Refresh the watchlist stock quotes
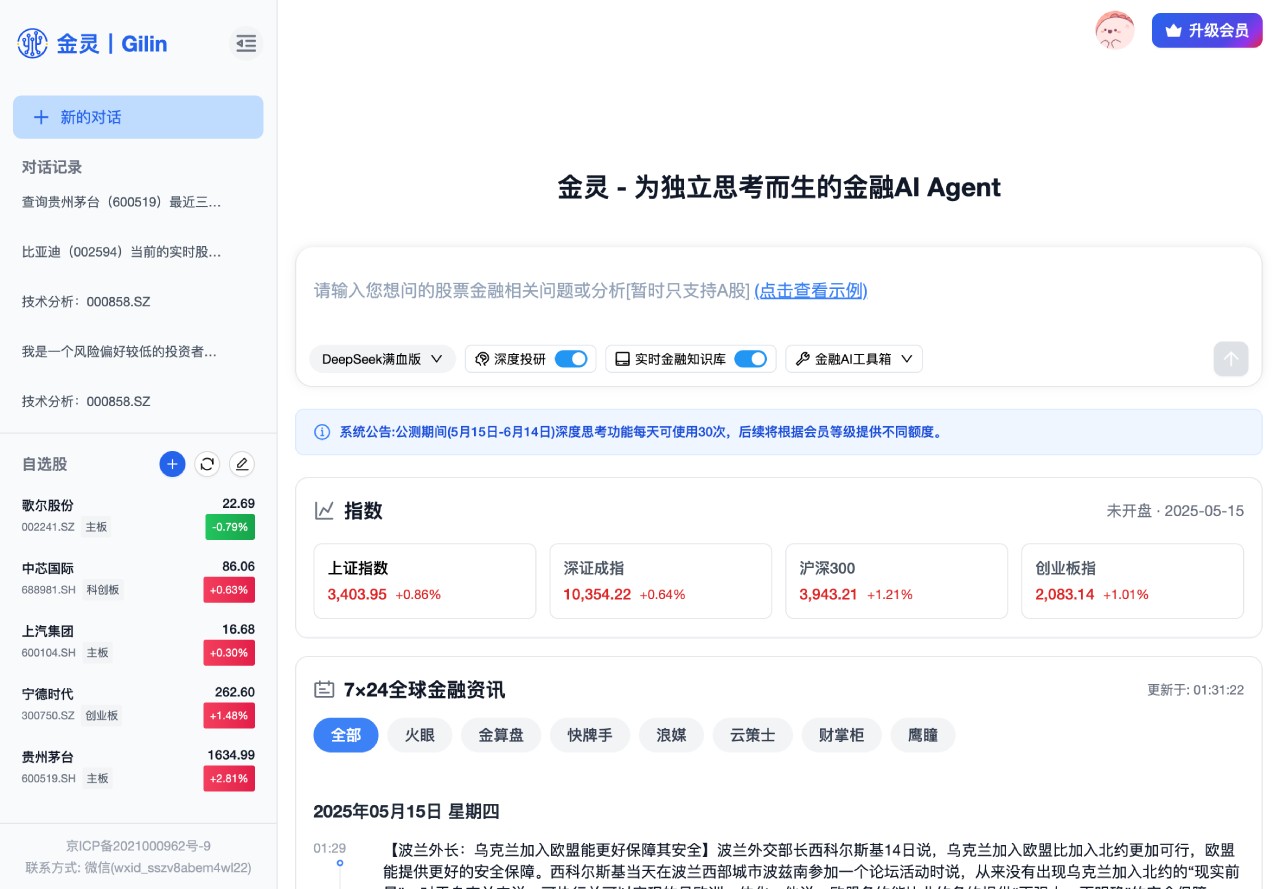This screenshot has height=889, width=1280. (x=207, y=464)
